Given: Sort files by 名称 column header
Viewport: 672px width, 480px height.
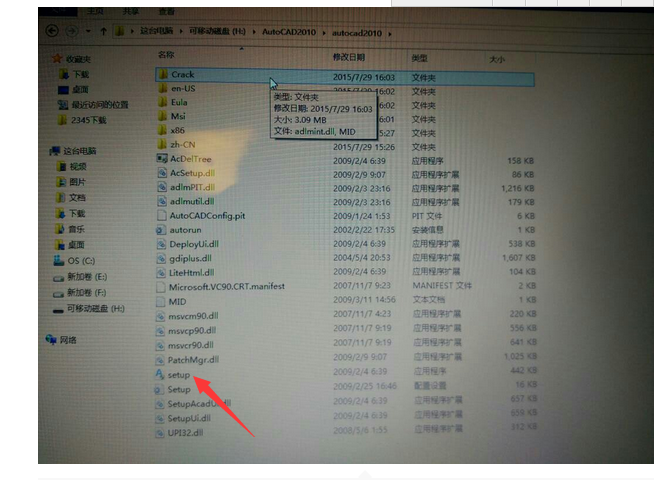Looking at the screenshot, I should (166, 54).
